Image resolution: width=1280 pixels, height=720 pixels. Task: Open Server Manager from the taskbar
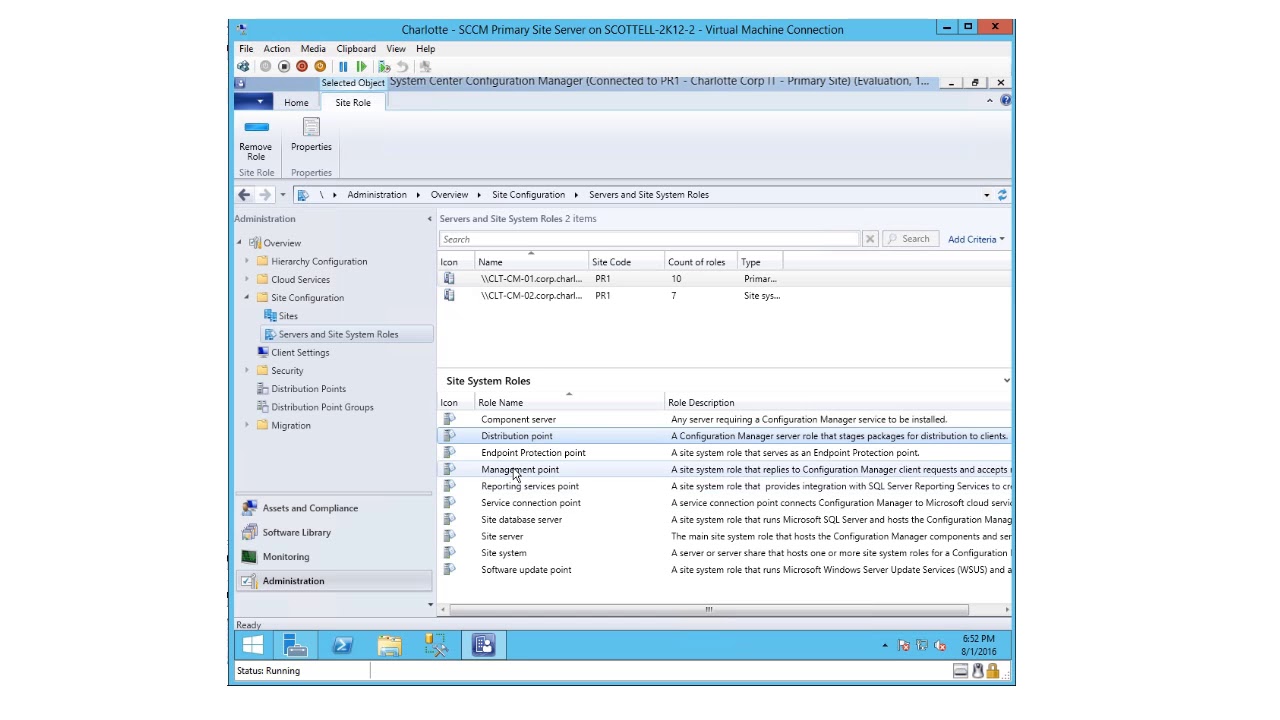(x=295, y=646)
